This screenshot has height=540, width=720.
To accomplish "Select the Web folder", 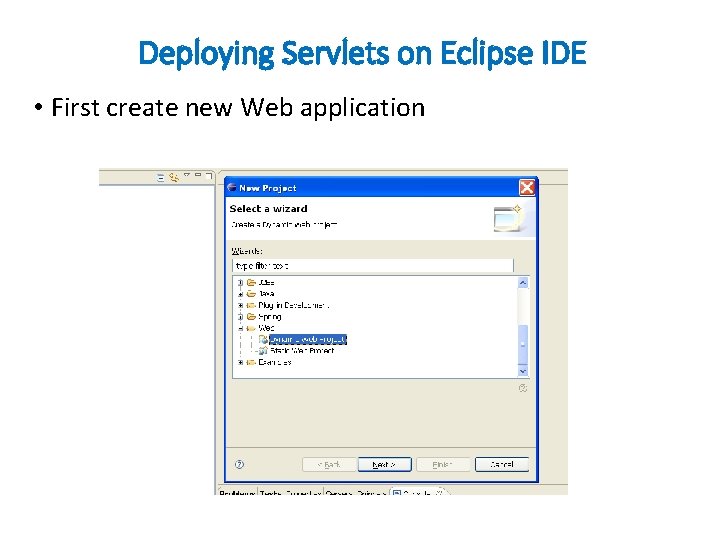I will point(266,328).
